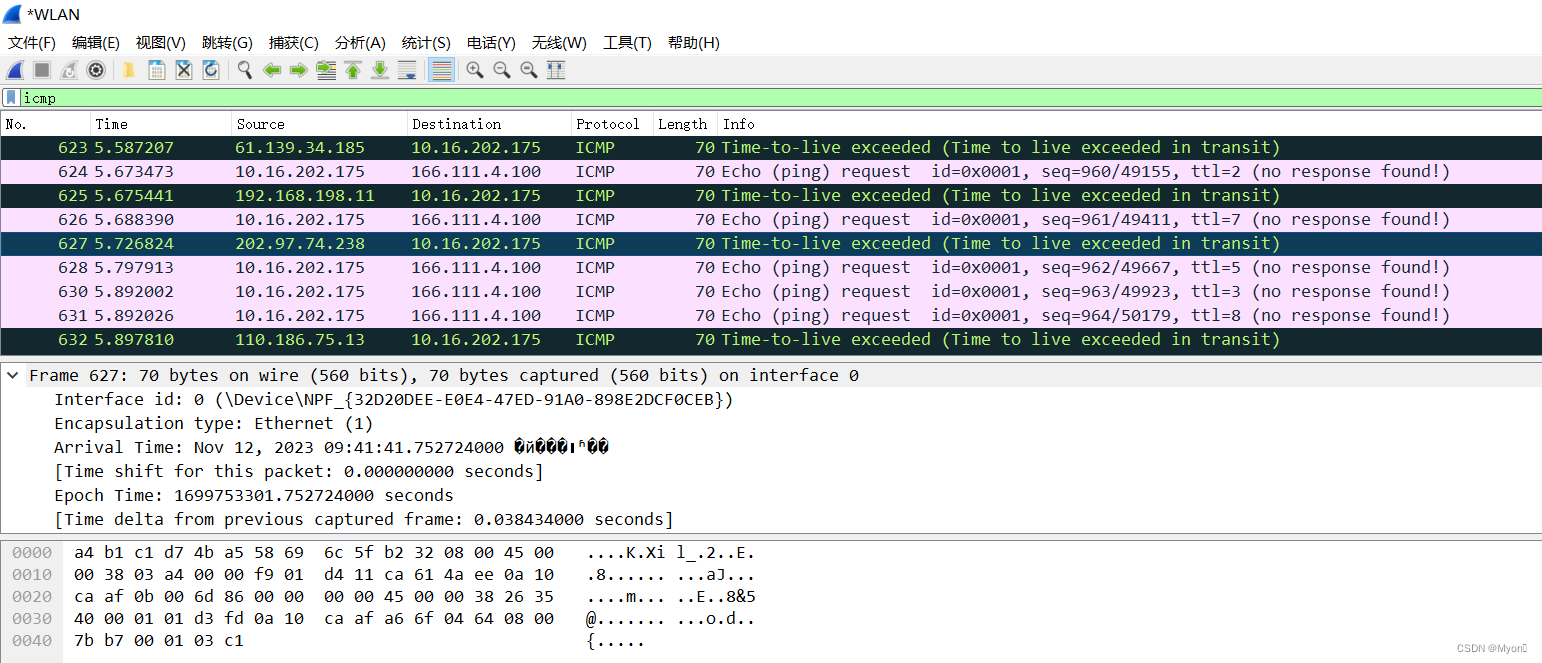The image size is (1542, 663).
Task: Toggle auto-scroll during live capture
Action: click(407, 70)
